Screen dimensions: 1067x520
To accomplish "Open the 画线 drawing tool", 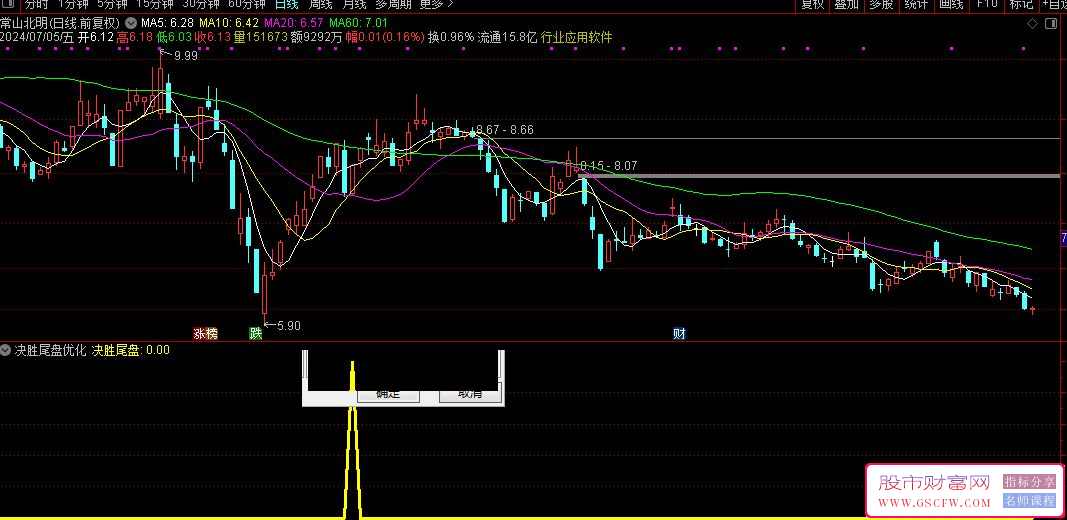I will 950,4.
